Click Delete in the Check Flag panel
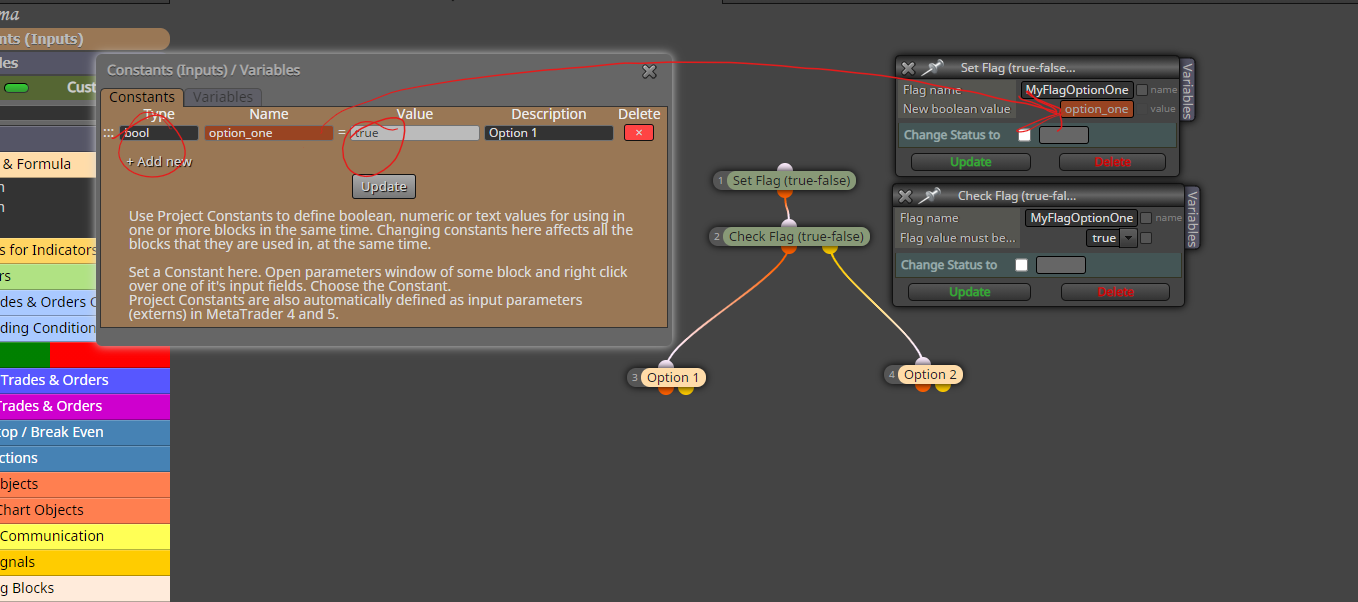 pos(1115,292)
